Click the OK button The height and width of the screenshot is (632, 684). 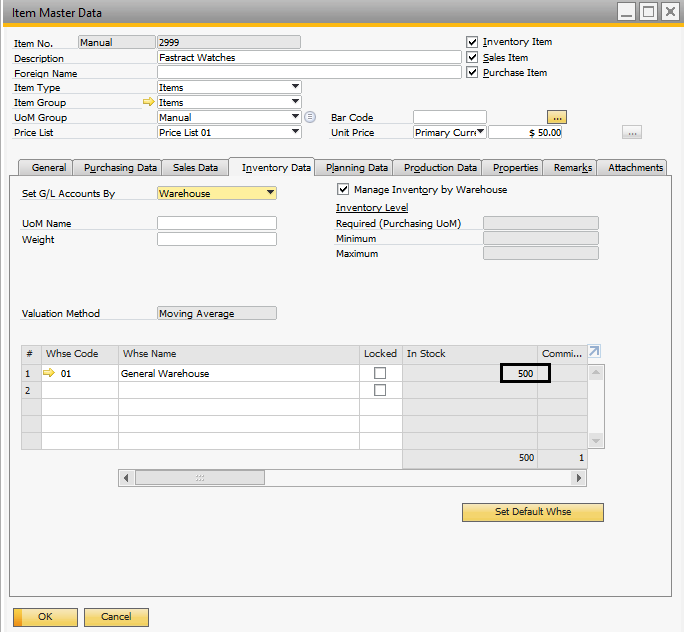pyautogui.click(x=45, y=617)
